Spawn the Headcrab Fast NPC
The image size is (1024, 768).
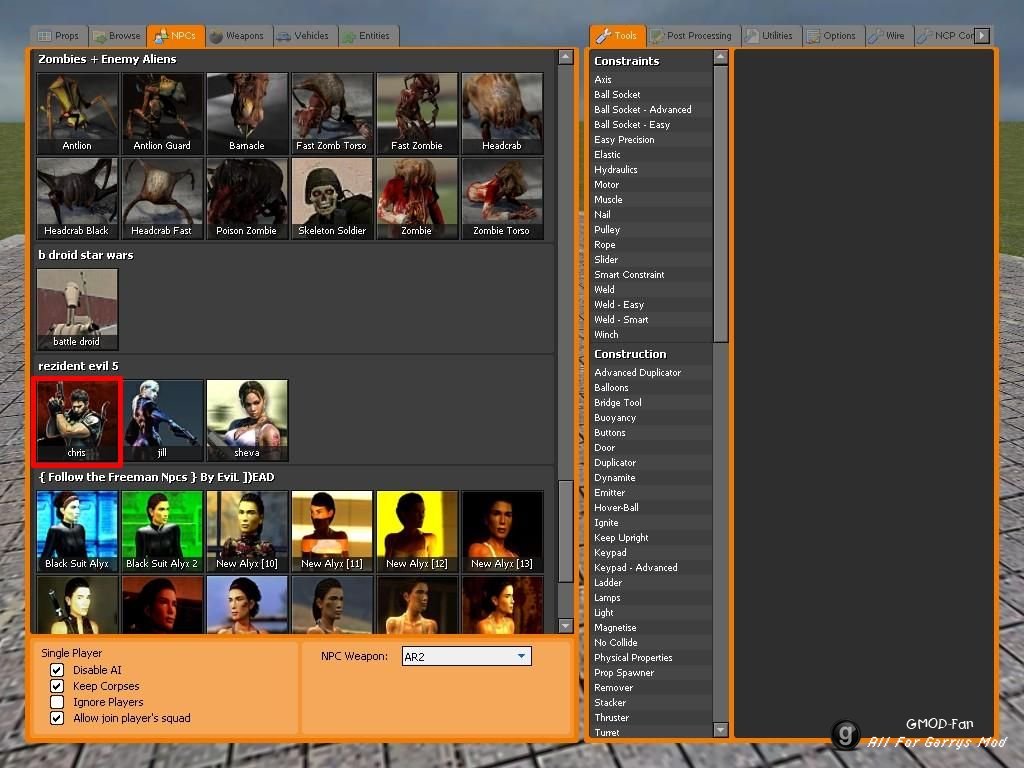click(x=162, y=198)
